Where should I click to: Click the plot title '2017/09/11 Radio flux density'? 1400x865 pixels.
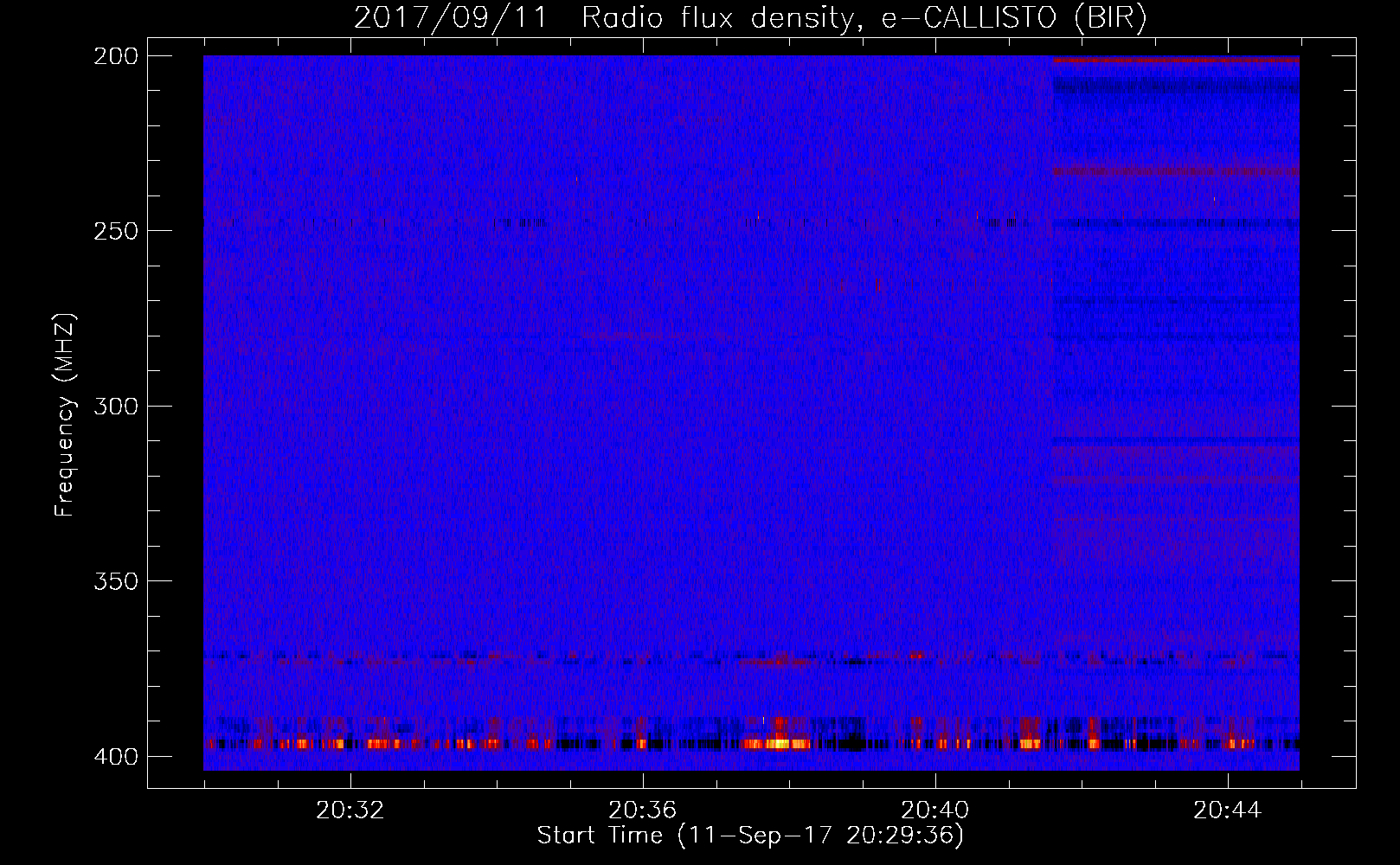point(750,17)
